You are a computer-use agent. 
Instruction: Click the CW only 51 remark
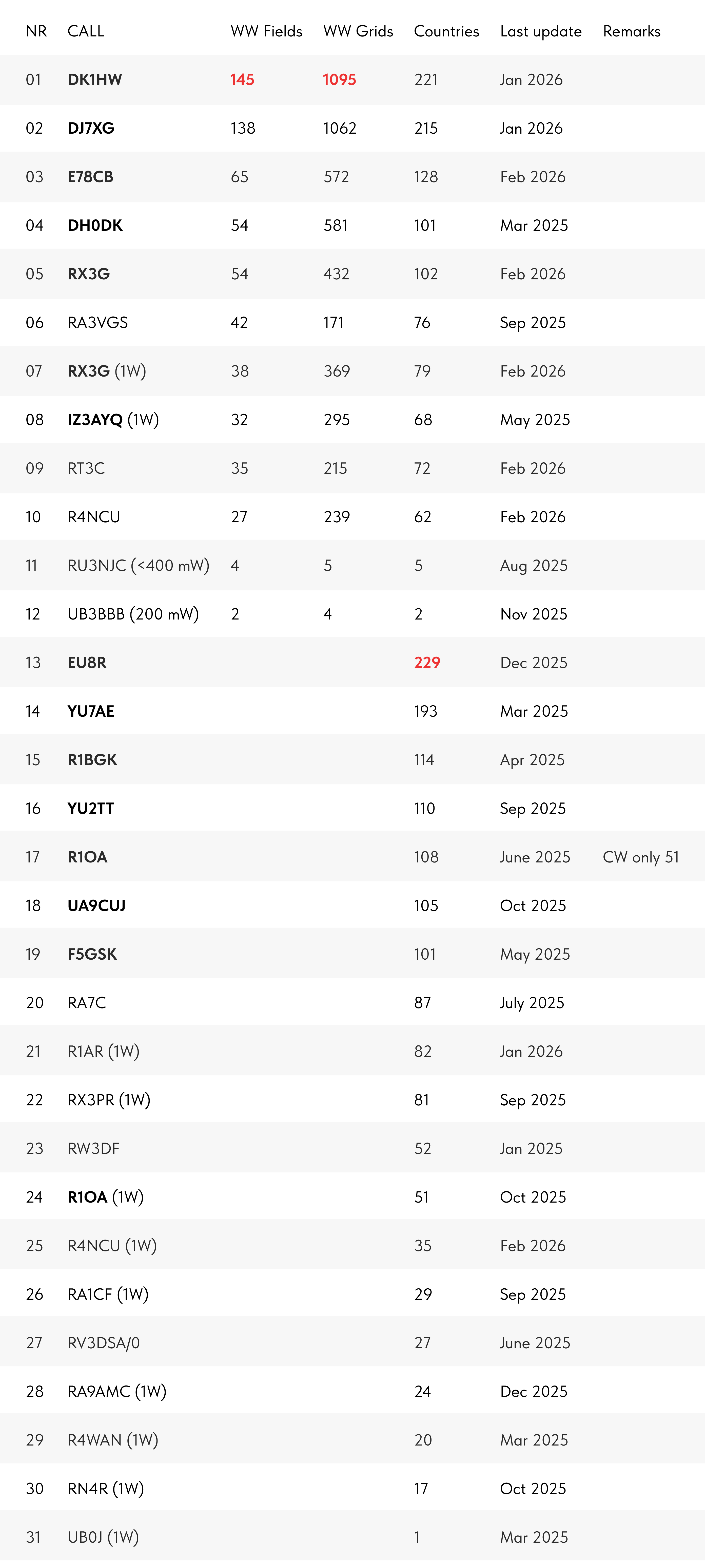coord(641,858)
